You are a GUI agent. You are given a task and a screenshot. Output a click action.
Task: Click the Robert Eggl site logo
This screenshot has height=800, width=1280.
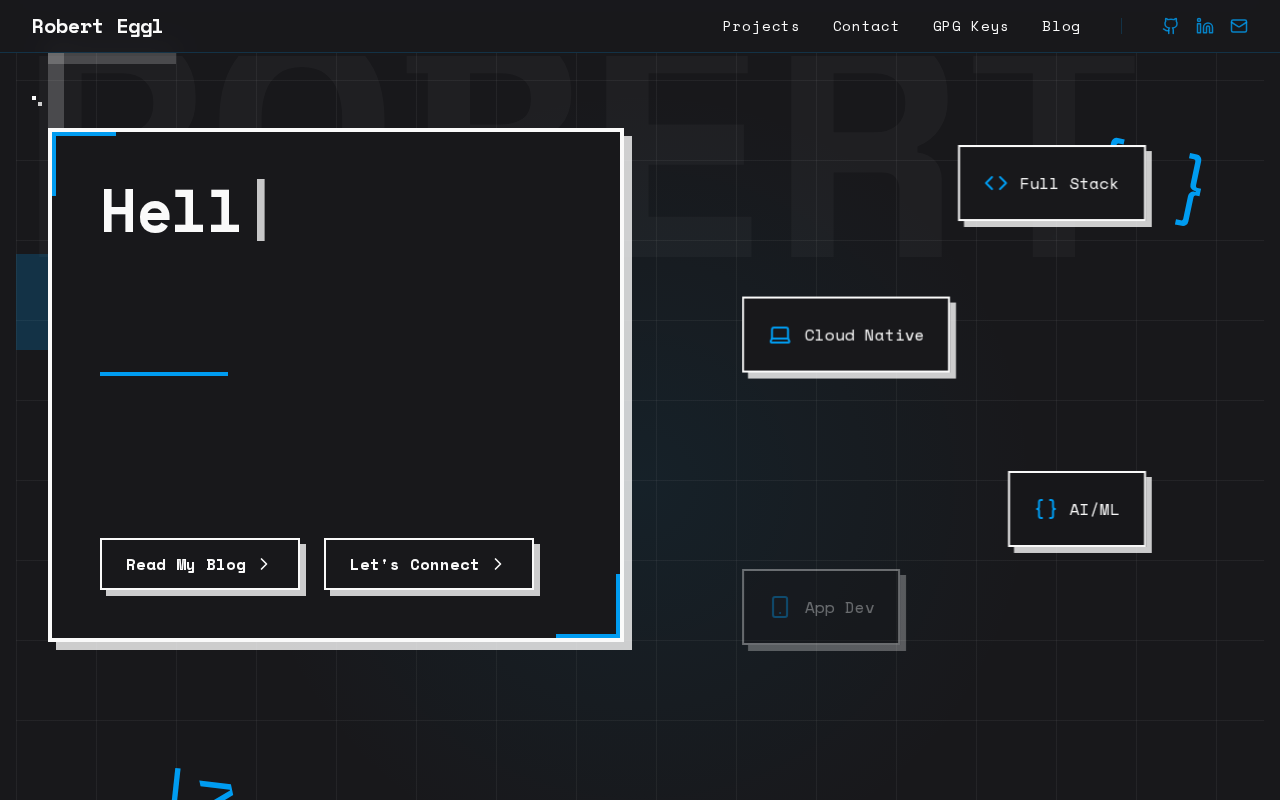[x=97, y=26]
